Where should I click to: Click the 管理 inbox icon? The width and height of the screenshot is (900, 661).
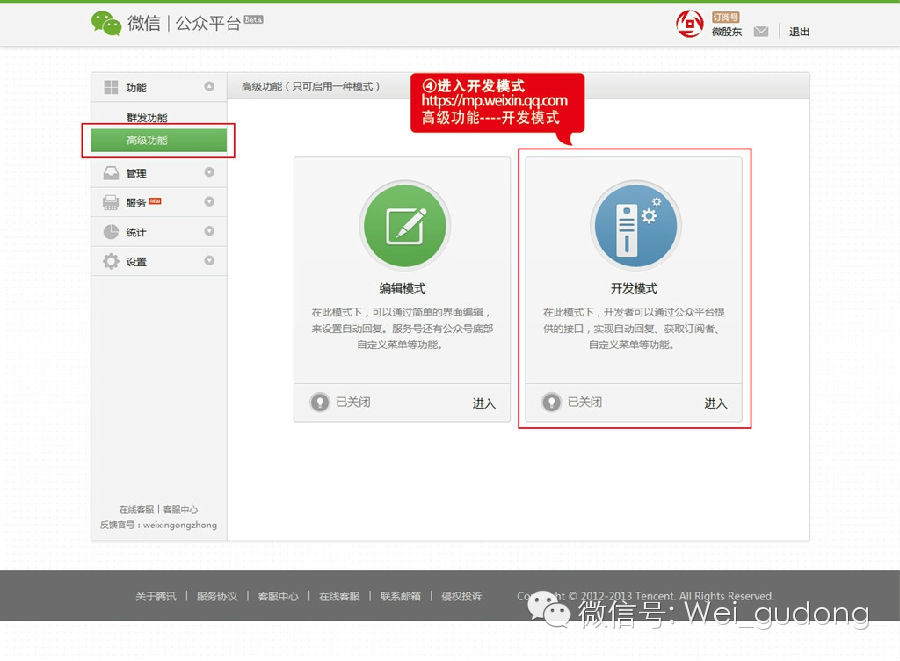pyautogui.click(x=111, y=173)
